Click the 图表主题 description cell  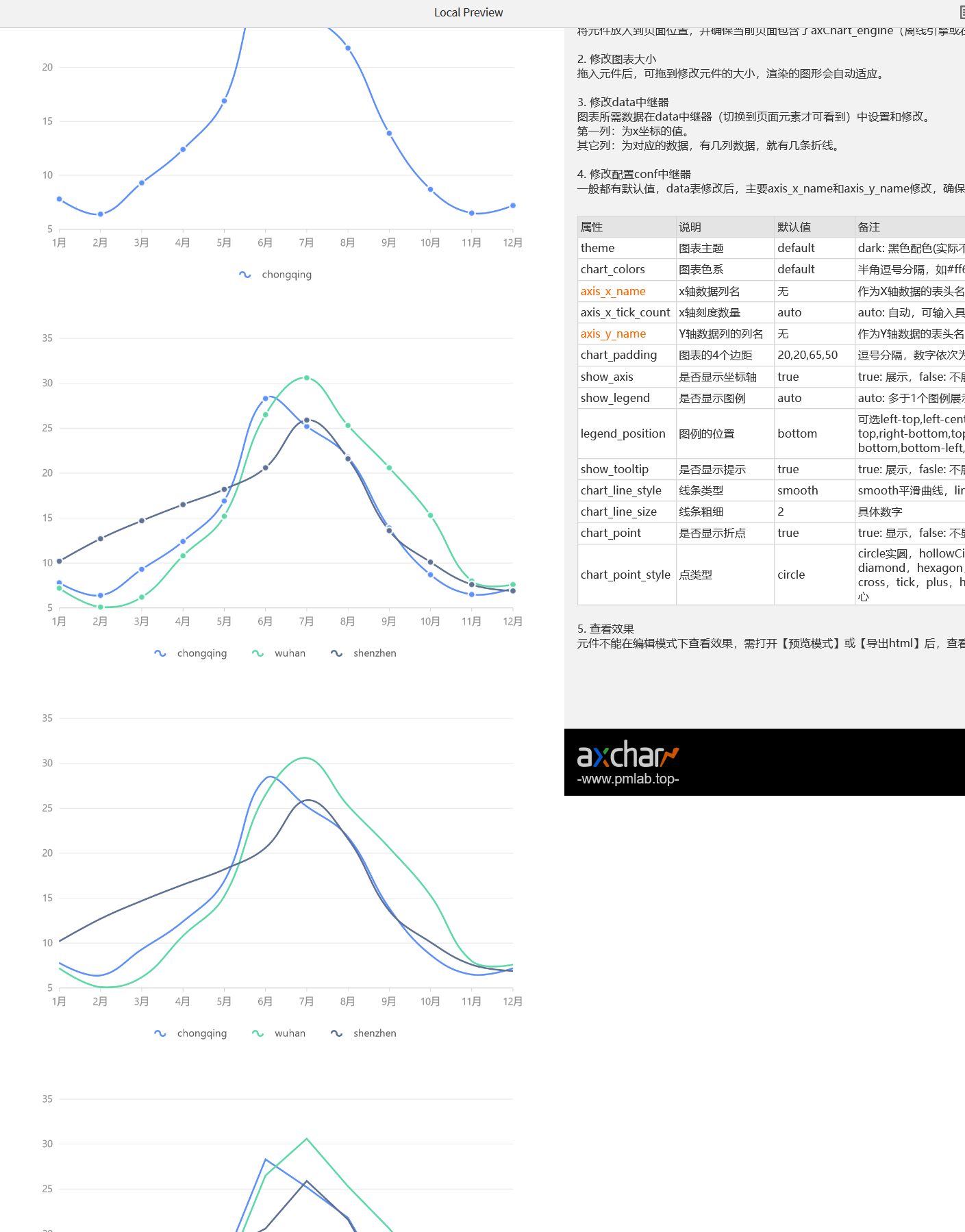coord(725,248)
